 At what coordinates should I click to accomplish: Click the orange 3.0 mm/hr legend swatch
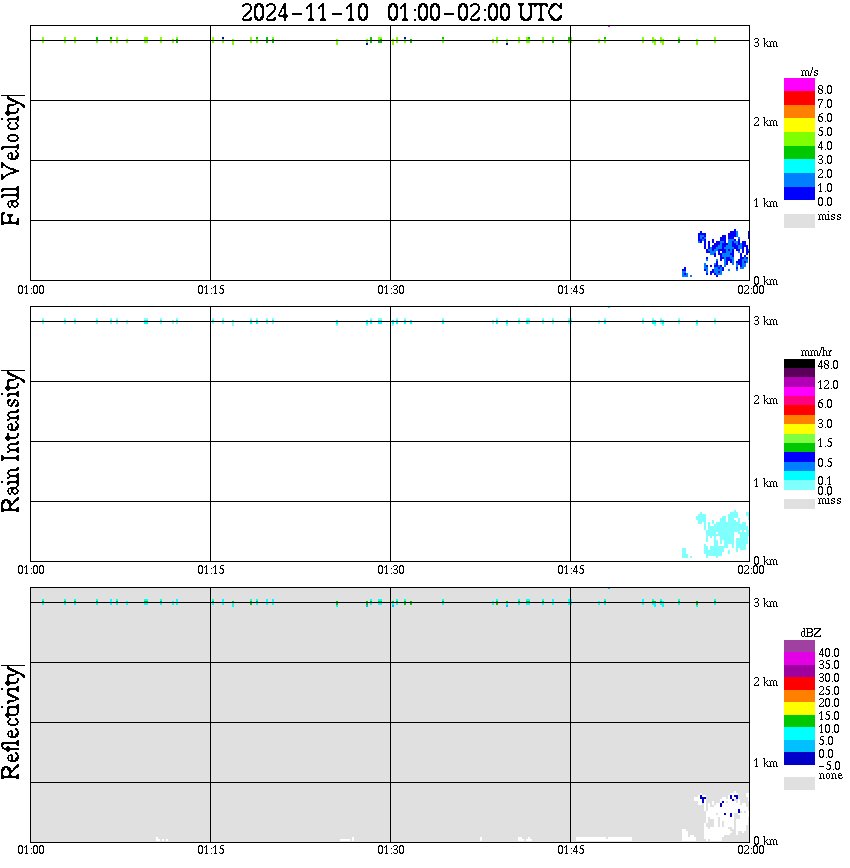799,420
